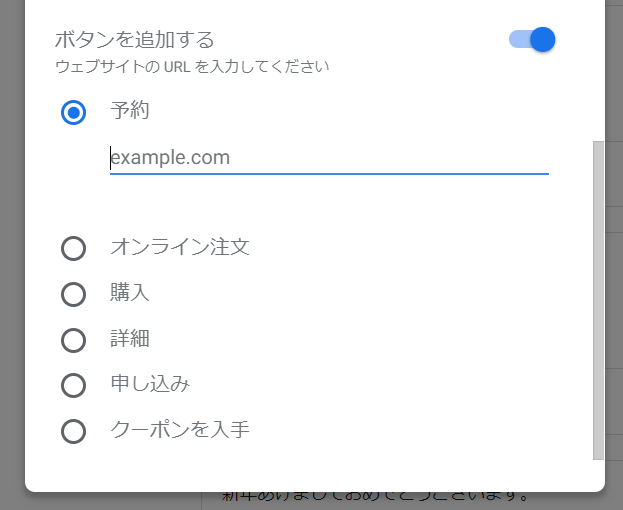Click the dialog's vertical scrollbar thumb
This screenshot has width=623, height=510.
(x=598, y=300)
